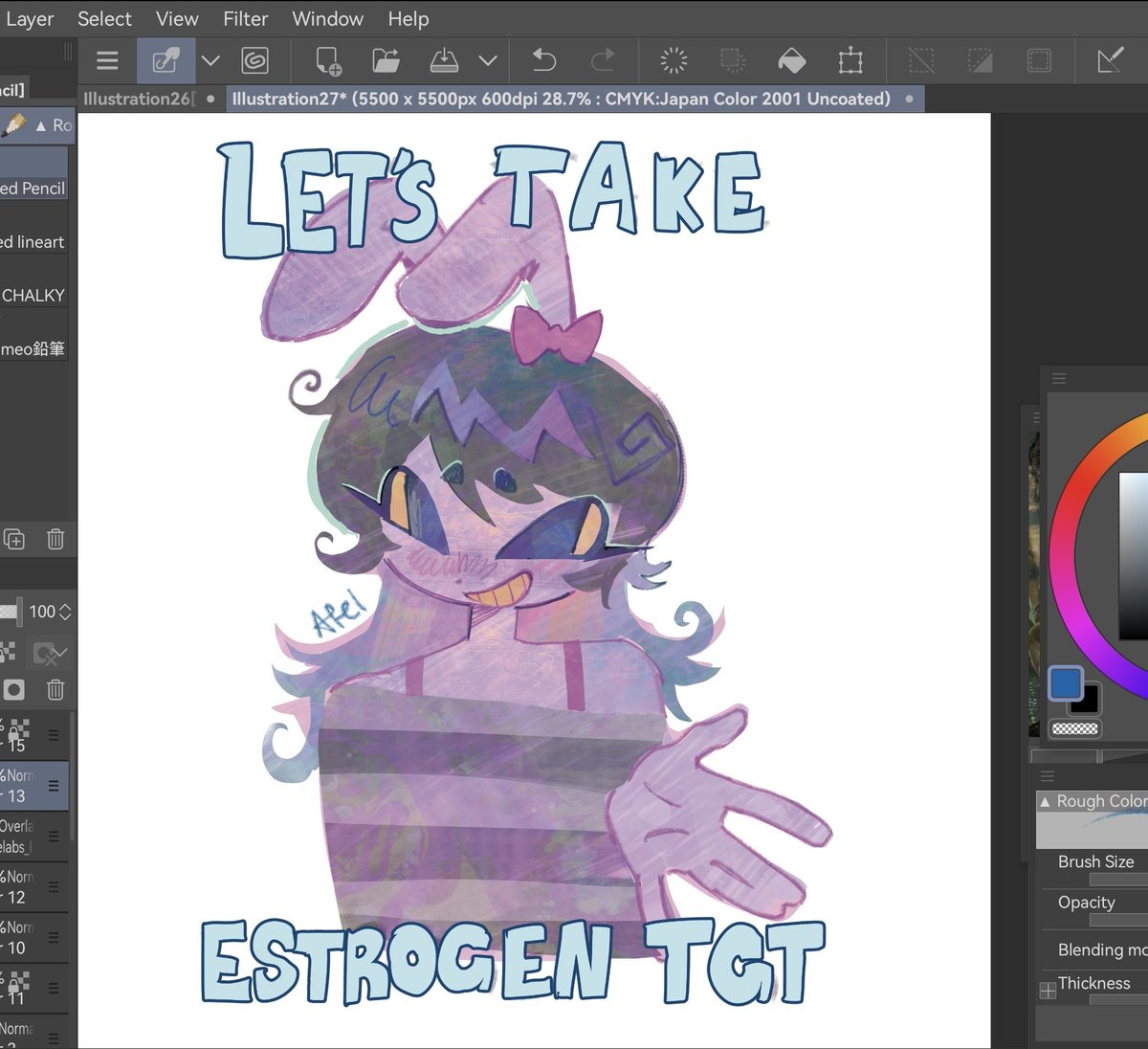This screenshot has height=1049, width=1148.
Task: Open the color wheel panel menu
Action: coord(1059,379)
